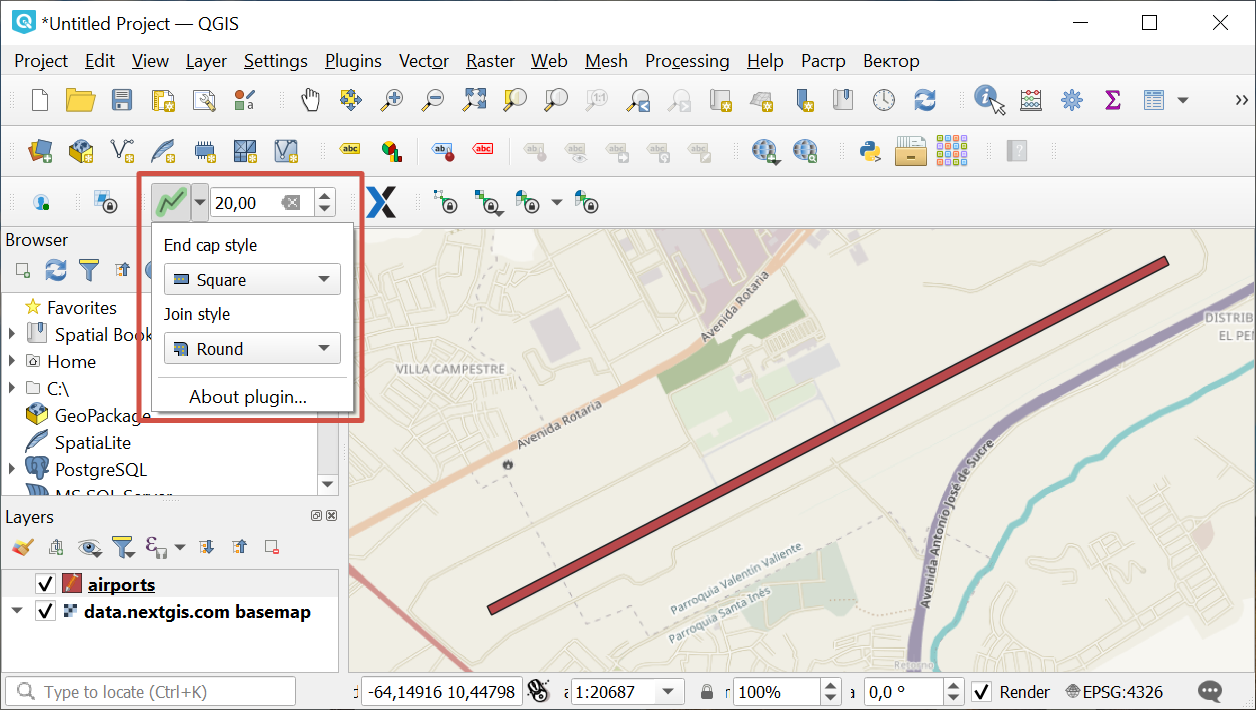The image size is (1256, 710).
Task: Click Remove Layer icon in Layers panel
Action: [271, 547]
